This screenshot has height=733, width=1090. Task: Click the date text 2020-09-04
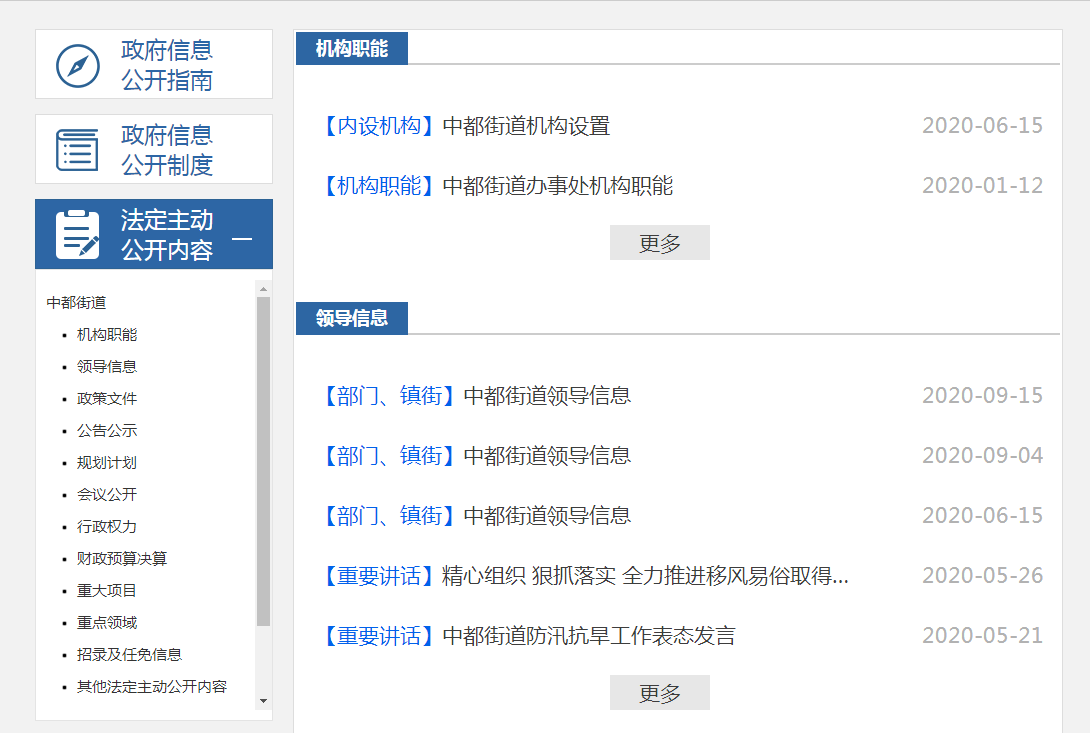click(x=982, y=456)
